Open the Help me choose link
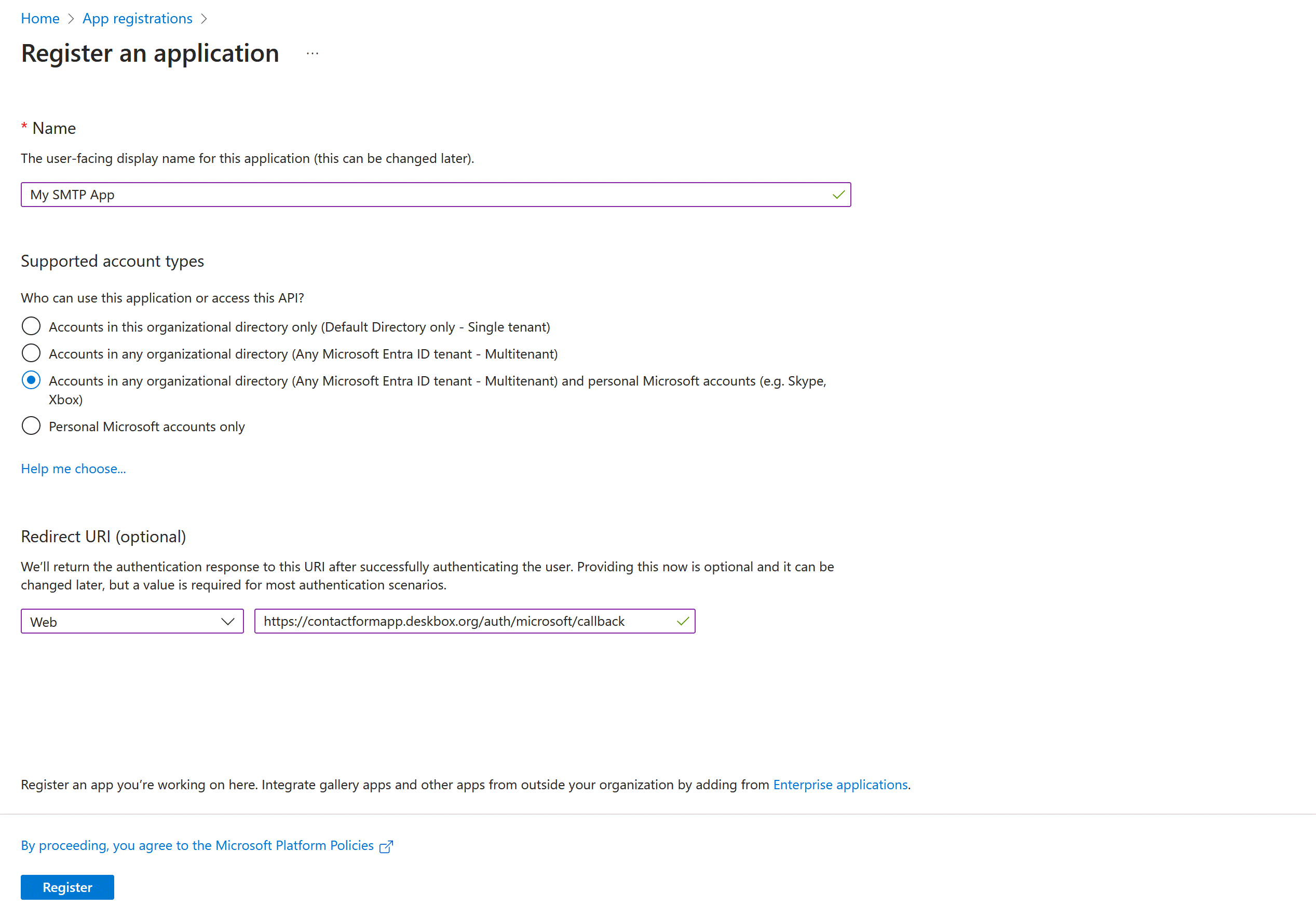 (73, 469)
